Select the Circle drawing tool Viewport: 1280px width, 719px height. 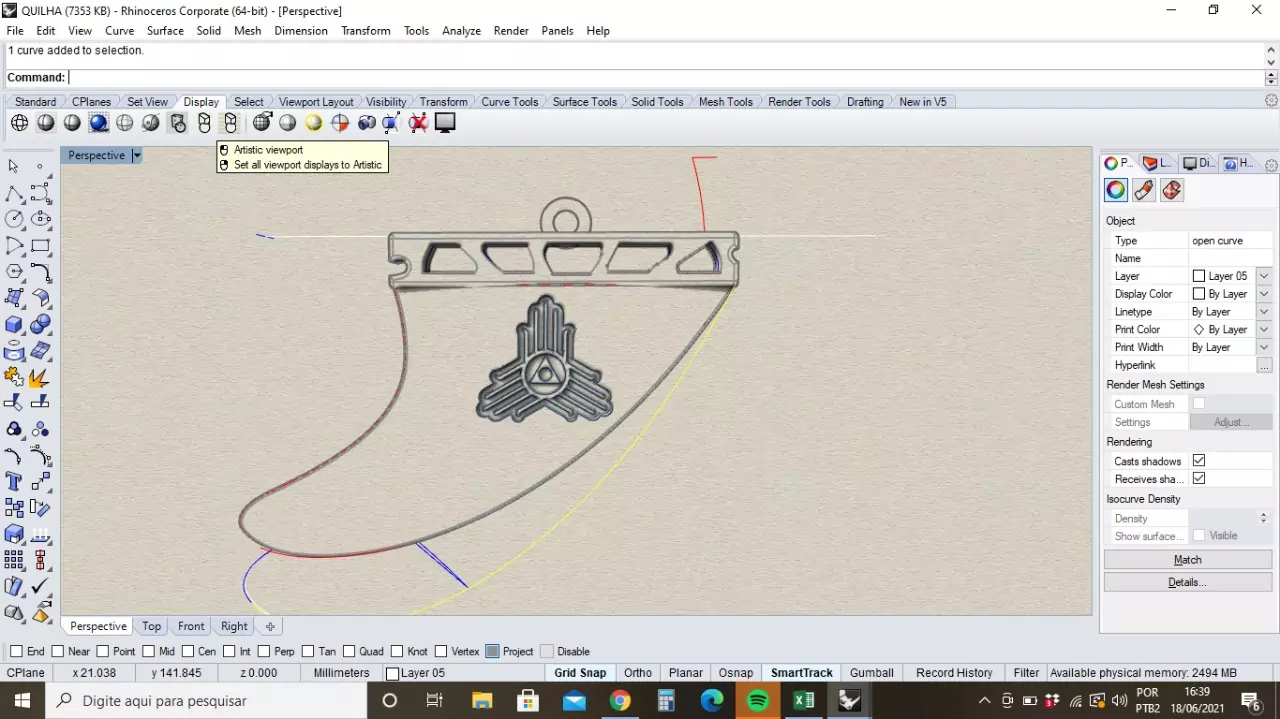14,219
